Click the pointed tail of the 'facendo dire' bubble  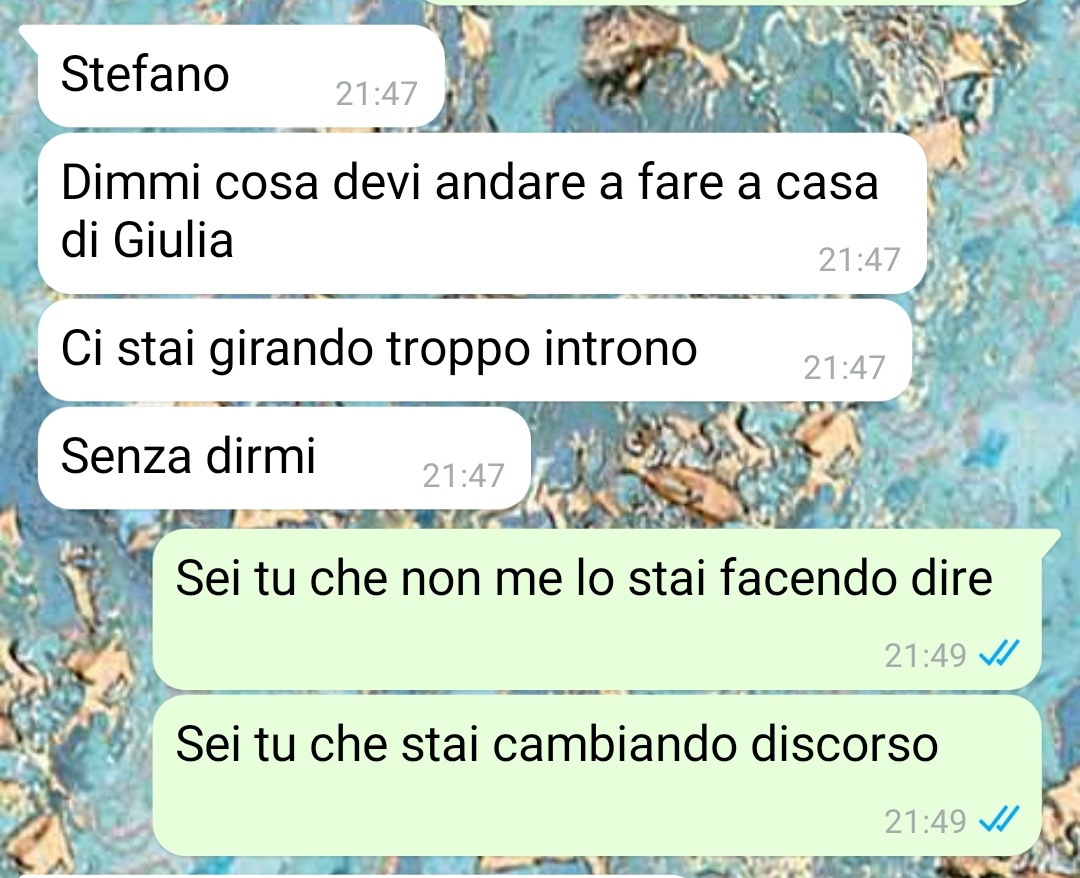1050,539
